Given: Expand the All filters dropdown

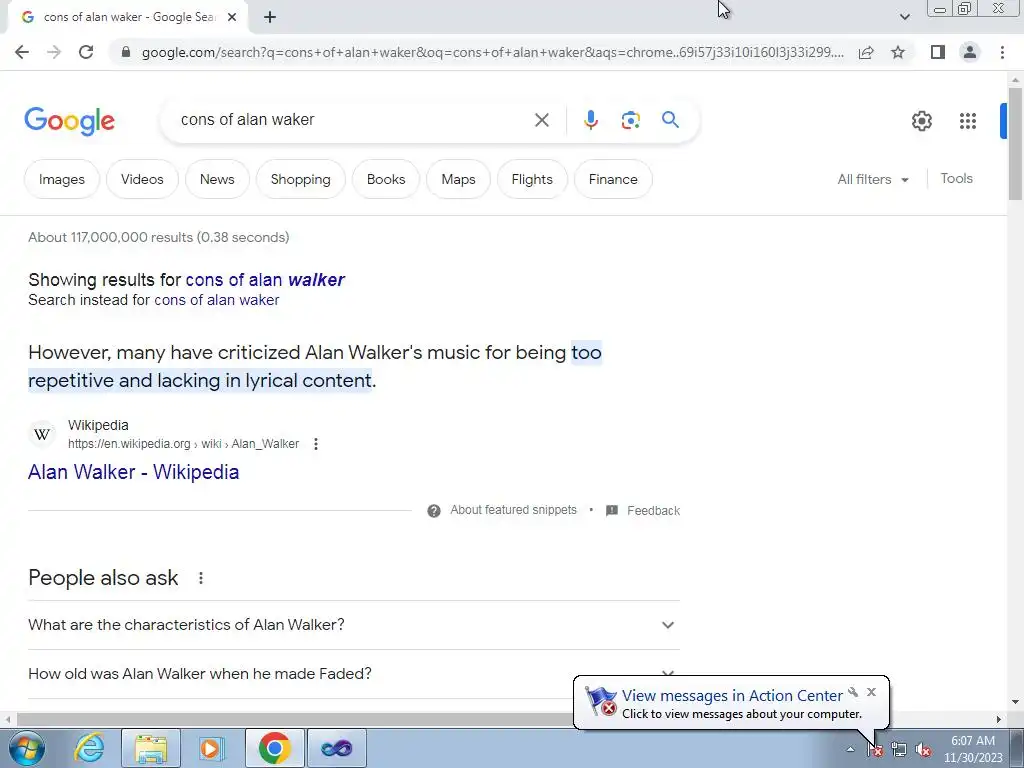Looking at the screenshot, I should [x=873, y=179].
